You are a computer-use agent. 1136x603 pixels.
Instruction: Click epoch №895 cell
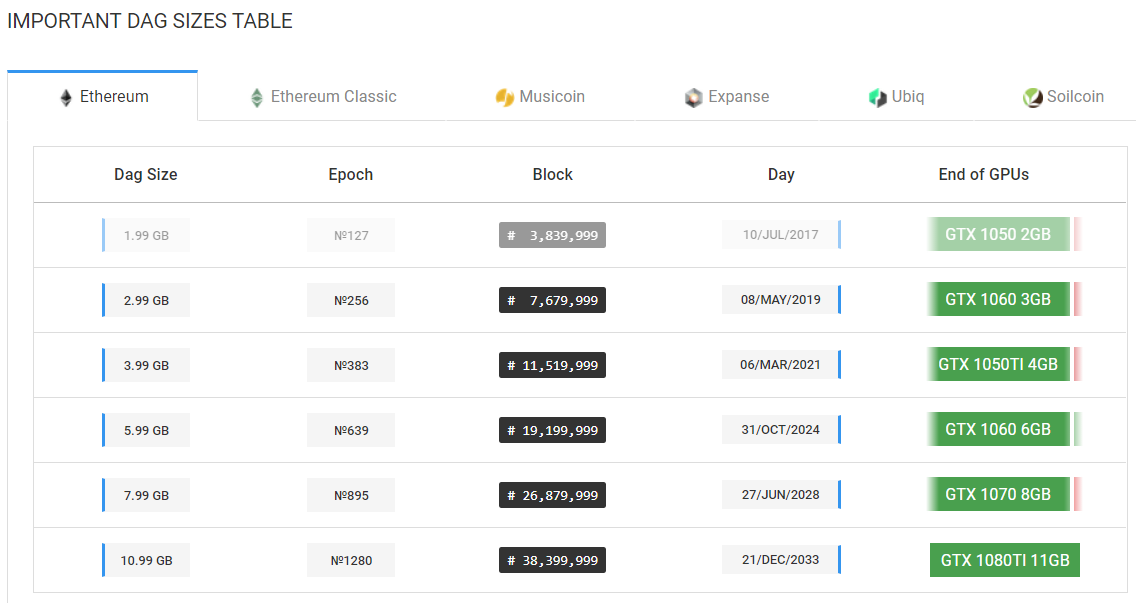pyautogui.click(x=351, y=495)
